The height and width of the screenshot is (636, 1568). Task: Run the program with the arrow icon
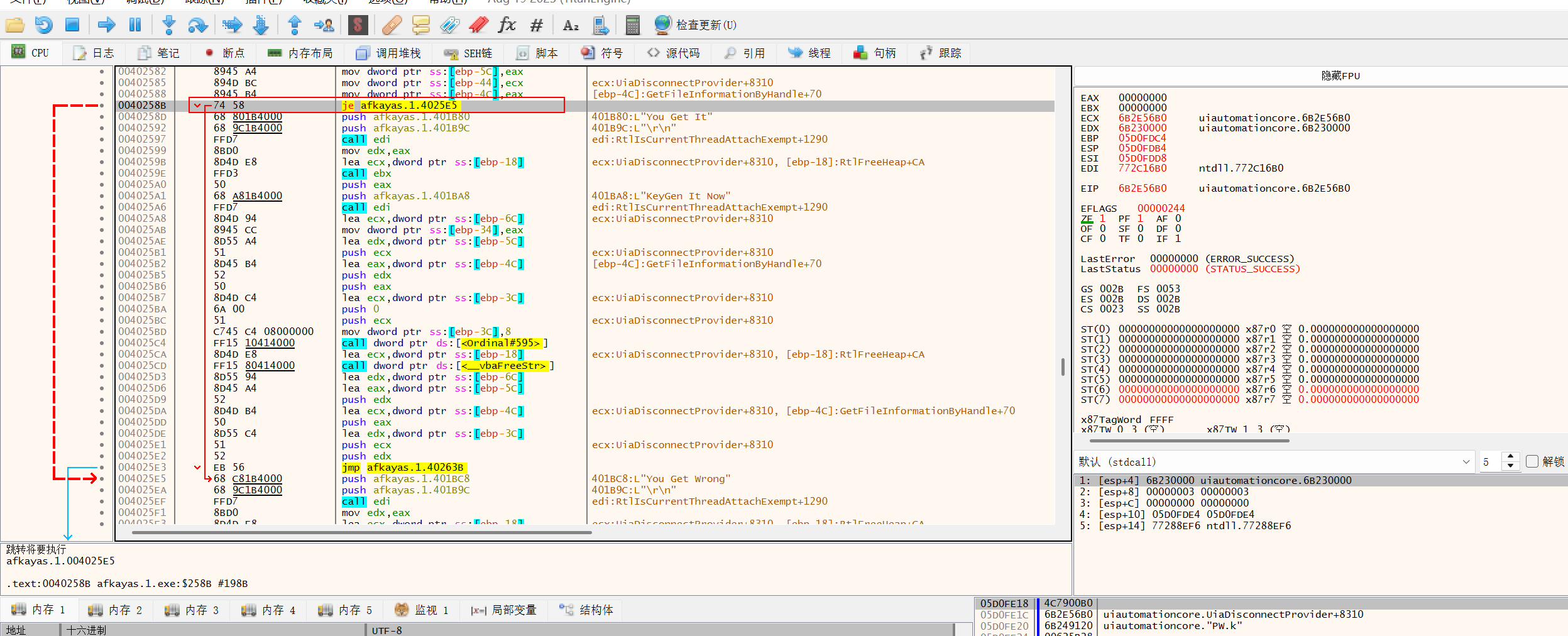(x=106, y=25)
